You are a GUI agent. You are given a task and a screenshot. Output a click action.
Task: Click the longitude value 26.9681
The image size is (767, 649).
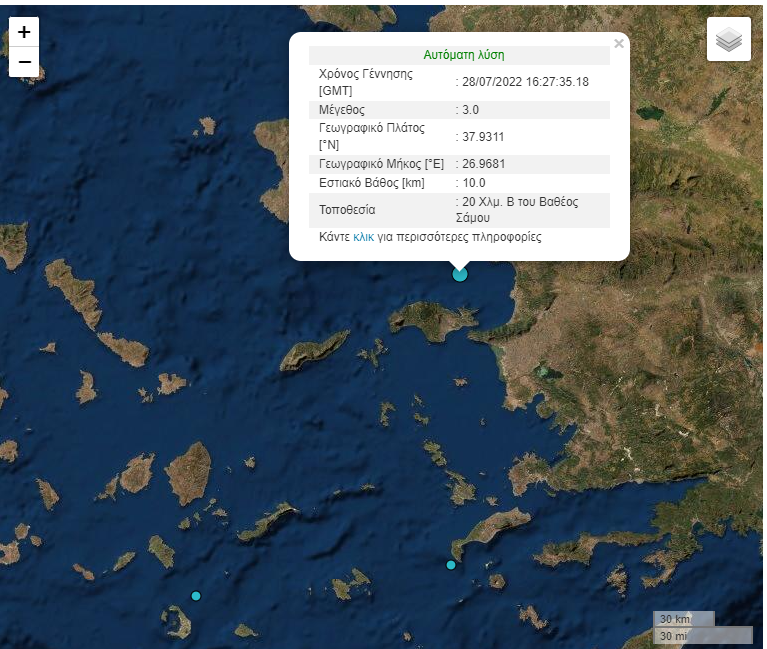(484, 164)
